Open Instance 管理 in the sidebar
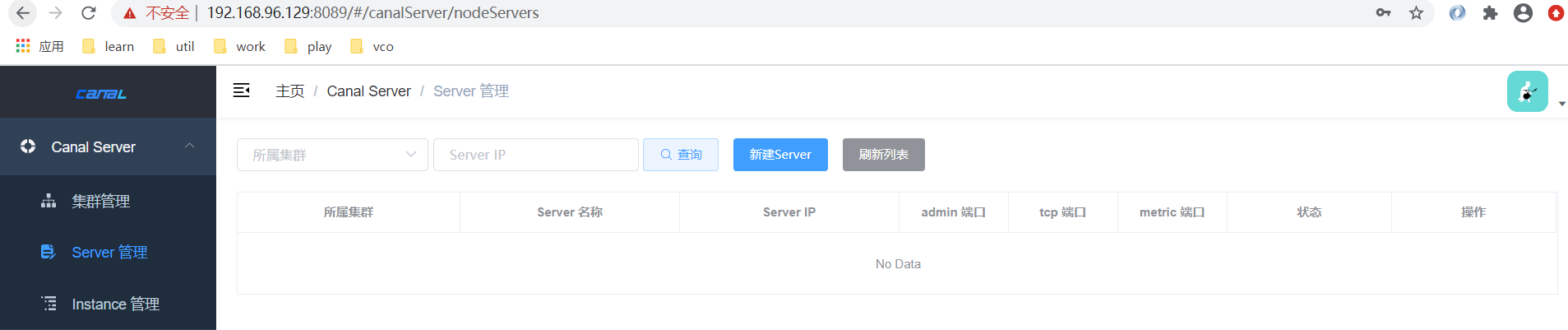This screenshot has height=330, width=1568. point(108,304)
